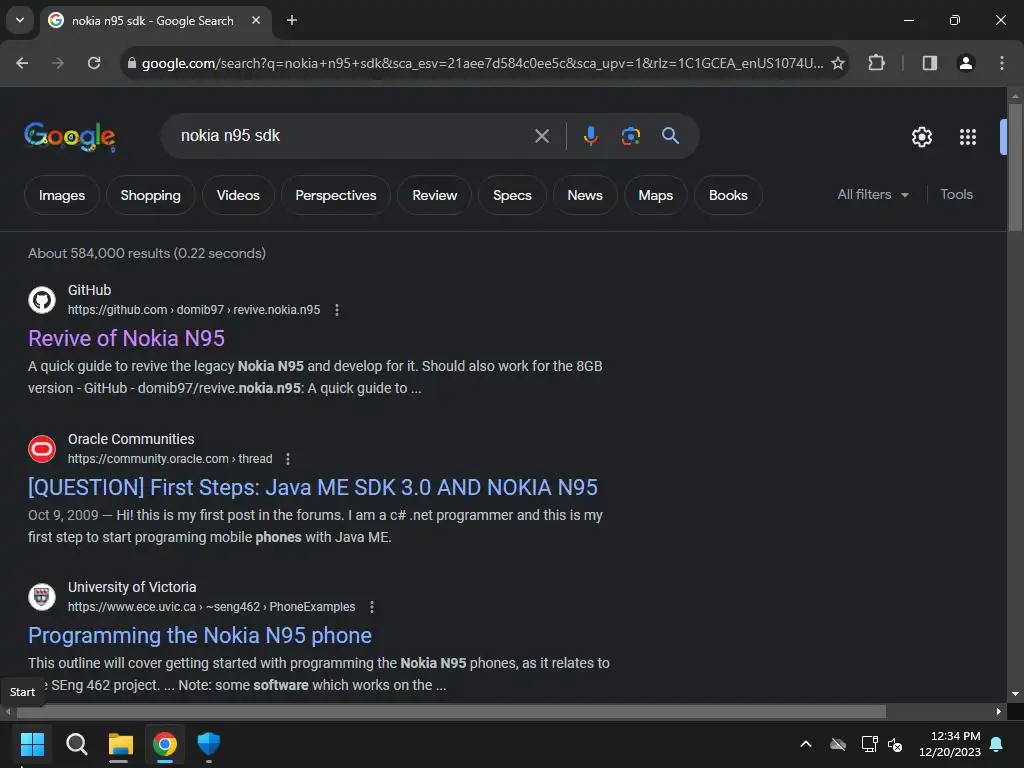Open a new tab with plus button
This screenshot has width=1024, height=768.
click(x=292, y=20)
